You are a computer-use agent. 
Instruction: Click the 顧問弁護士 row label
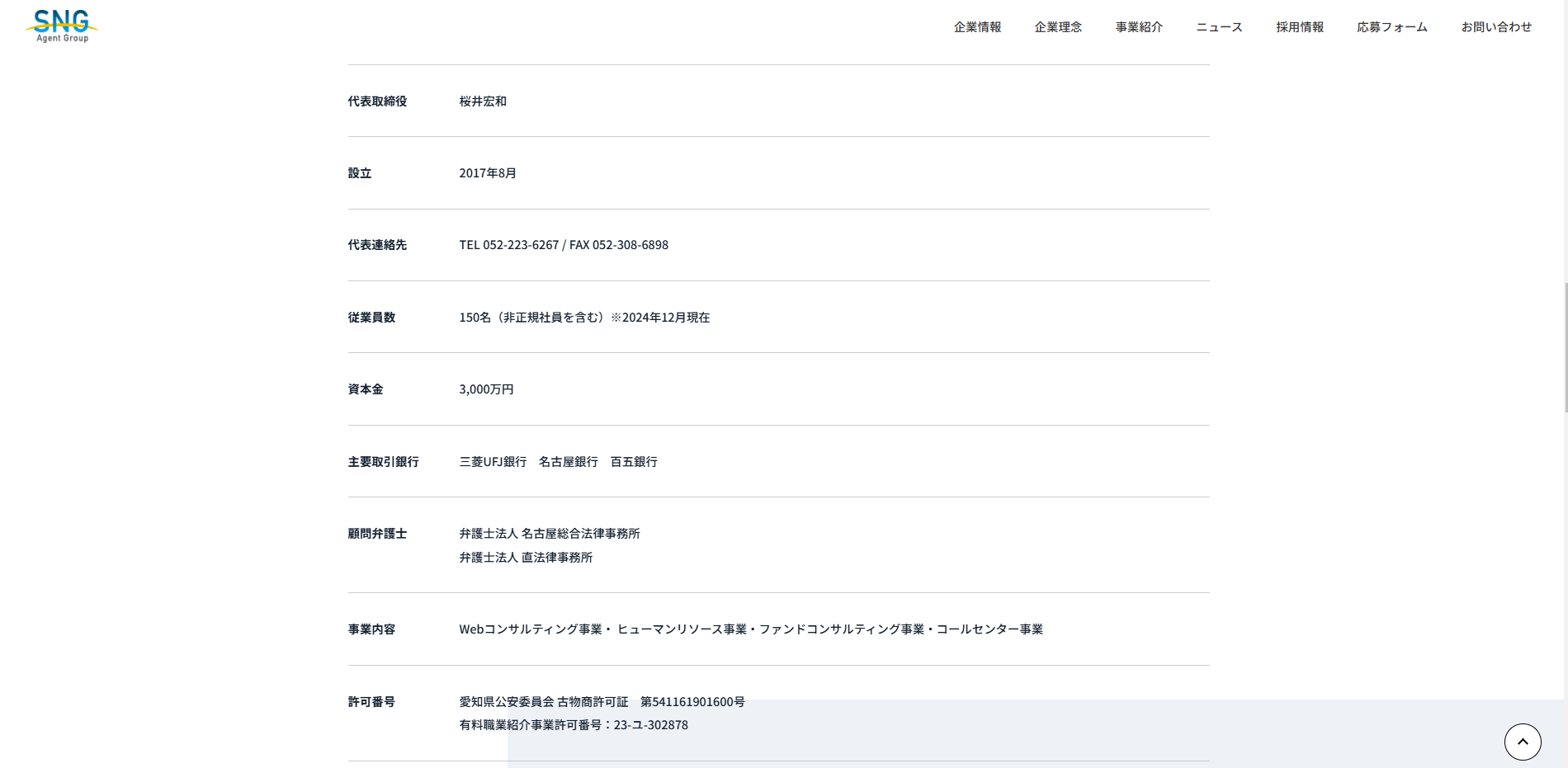(377, 534)
